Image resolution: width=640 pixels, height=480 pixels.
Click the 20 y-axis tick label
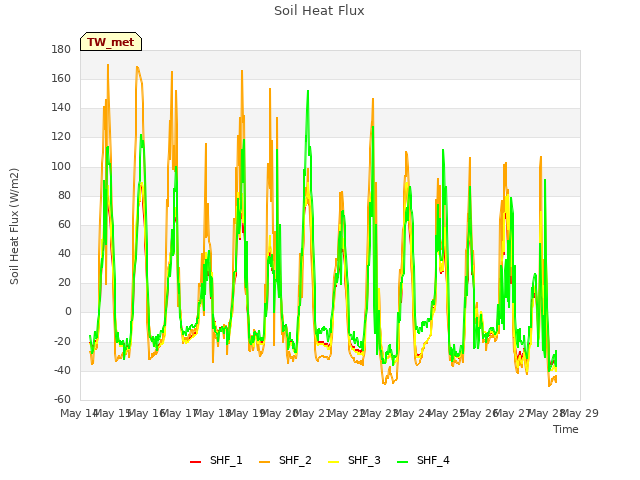click(x=64, y=282)
